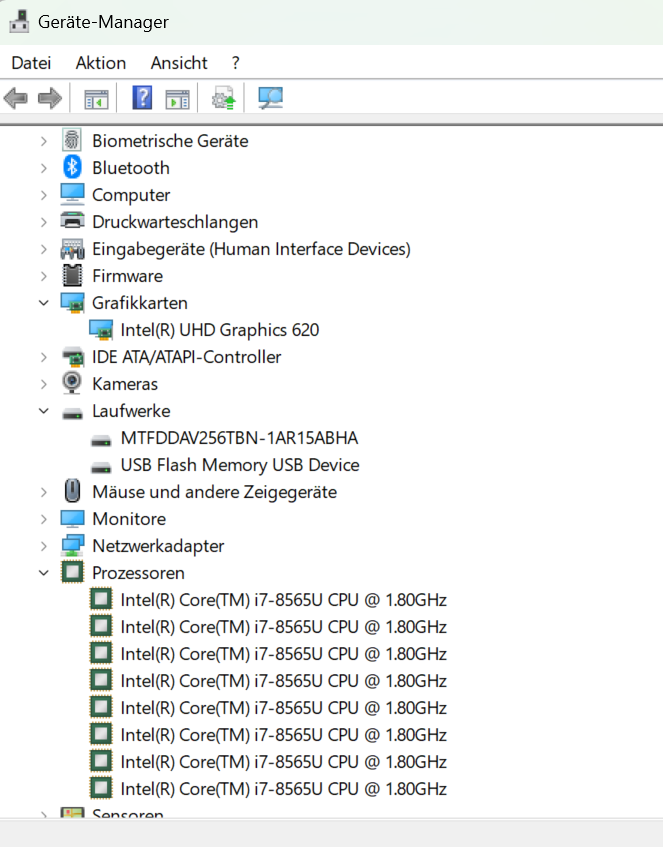Collapse the Grafikkarten node
Image resolution: width=663 pixels, height=847 pixels.
tap(44, 303)
